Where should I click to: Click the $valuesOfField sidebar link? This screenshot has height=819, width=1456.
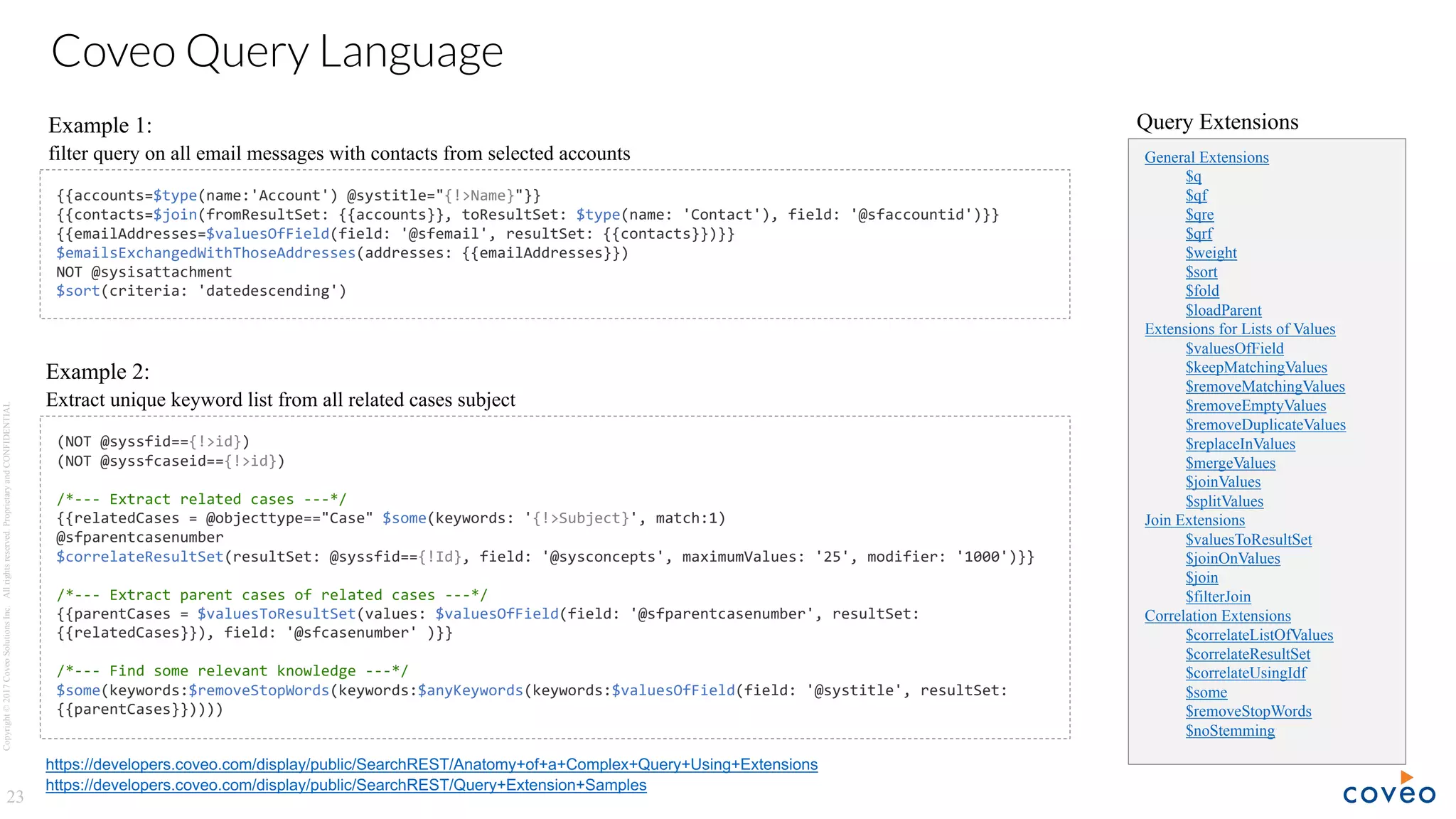coord(1234,348)
